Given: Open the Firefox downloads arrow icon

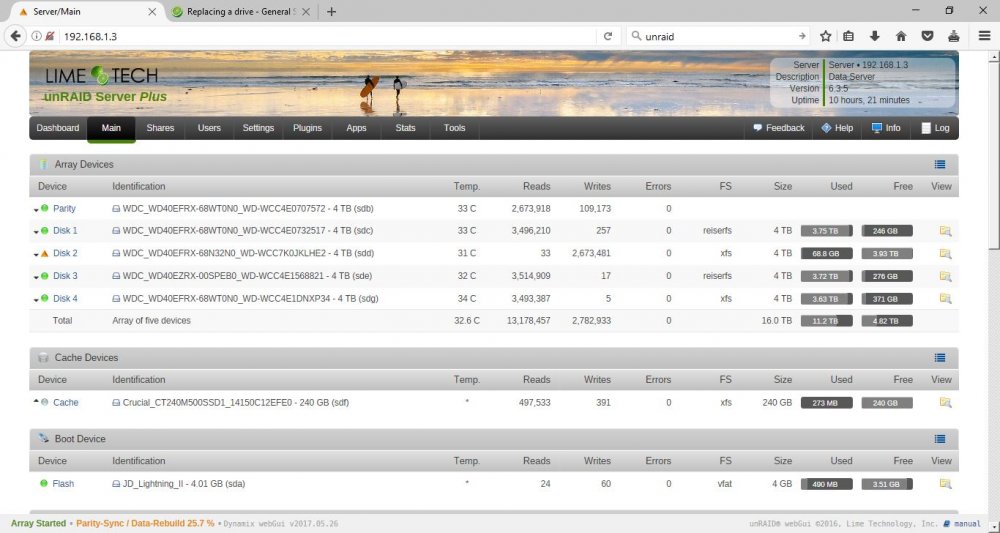Looking at the screenshot, I should pos(874,36).
